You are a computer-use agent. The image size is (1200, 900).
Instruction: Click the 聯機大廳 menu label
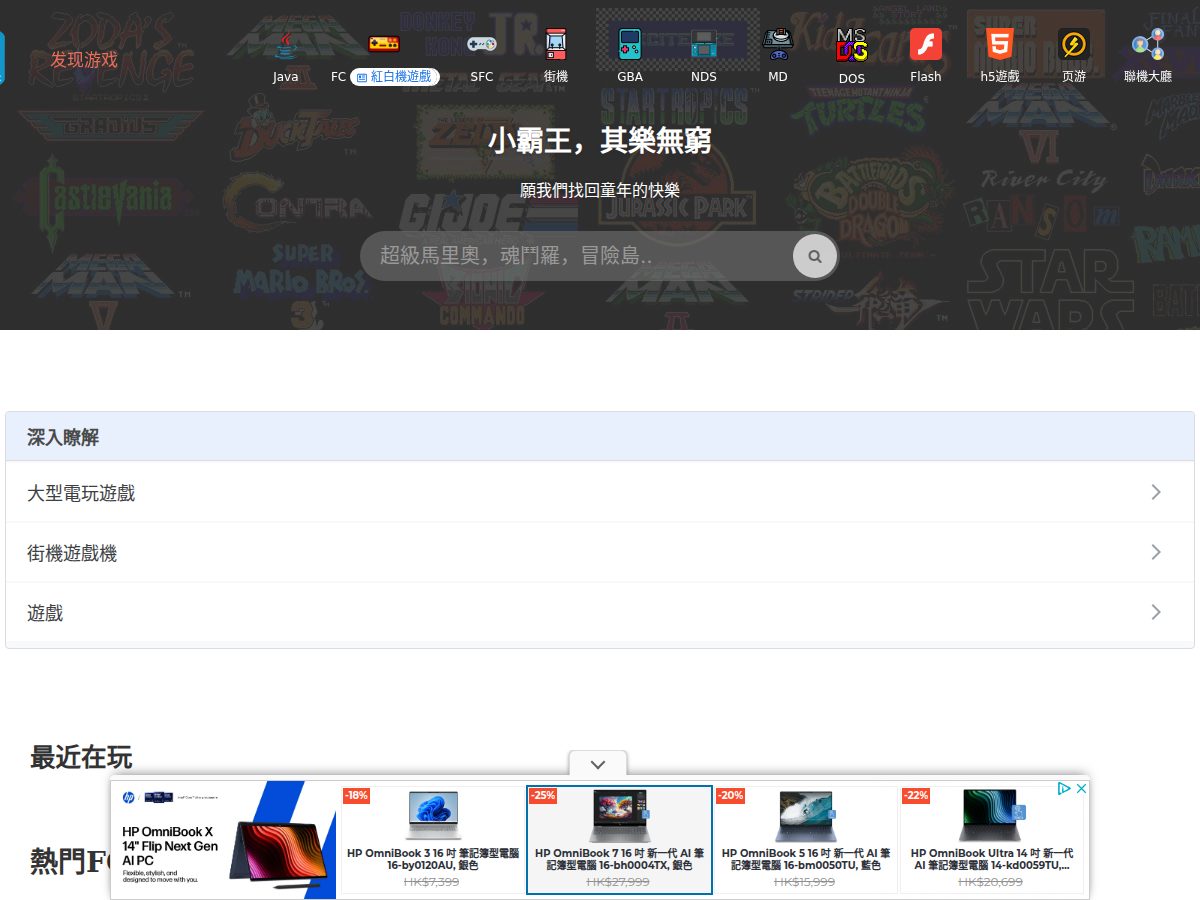tap(1148, 77)
